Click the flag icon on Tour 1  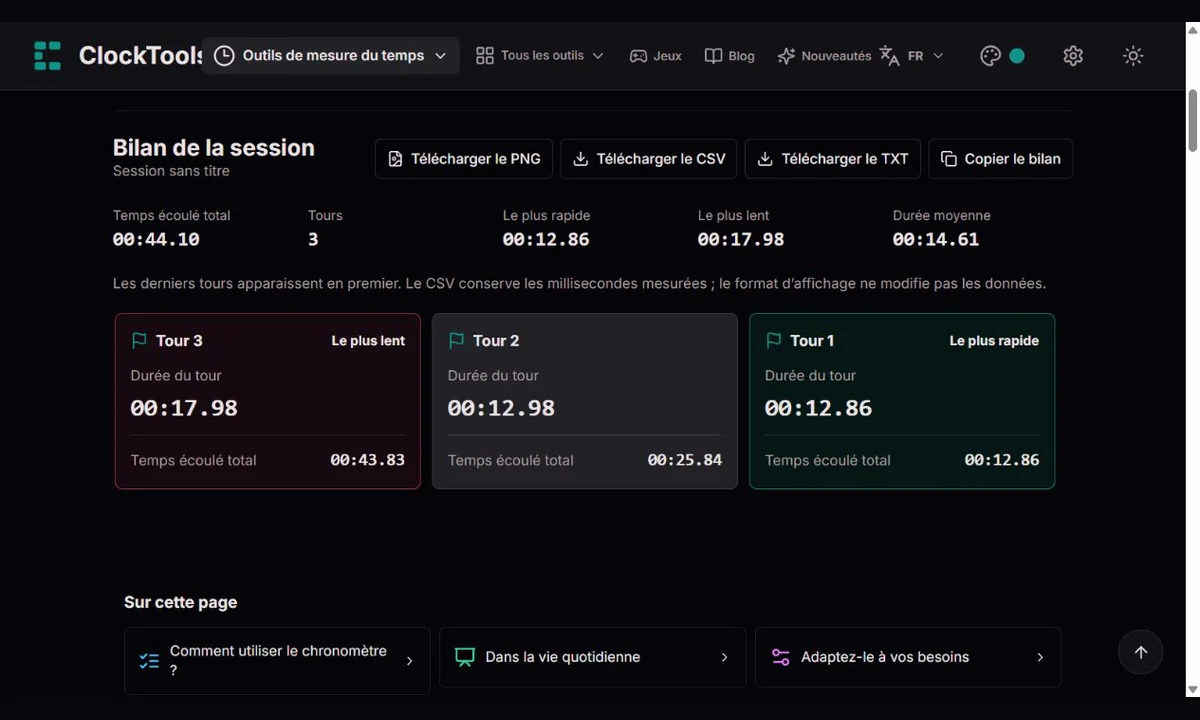pos(773,341)
